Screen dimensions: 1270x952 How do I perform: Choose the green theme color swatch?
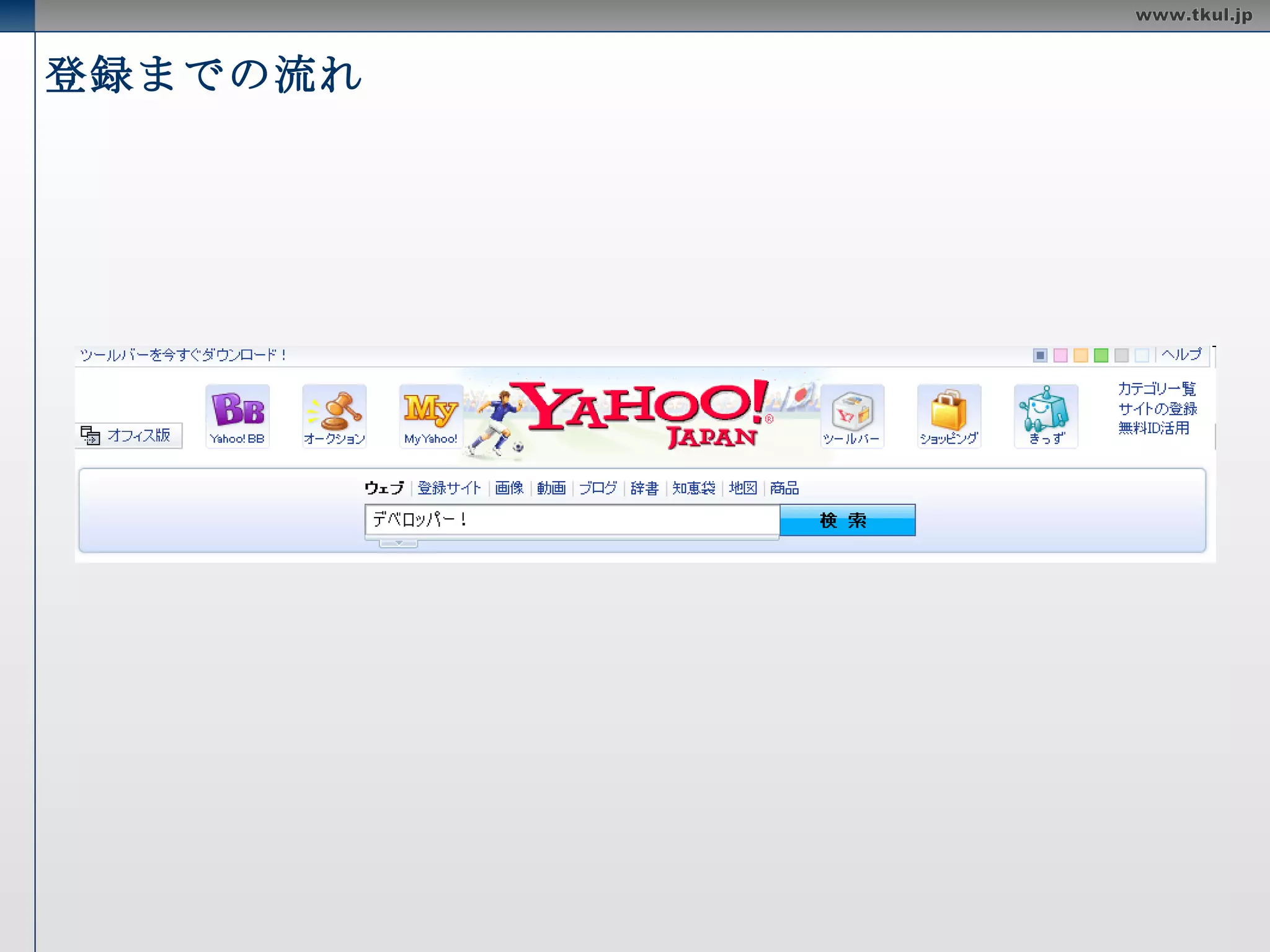(1101, 355)
